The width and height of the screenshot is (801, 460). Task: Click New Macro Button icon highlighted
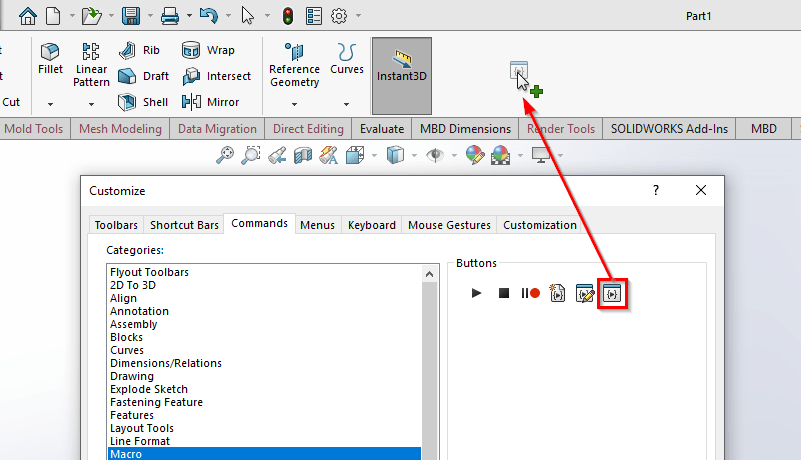click(x=612, y=293)
